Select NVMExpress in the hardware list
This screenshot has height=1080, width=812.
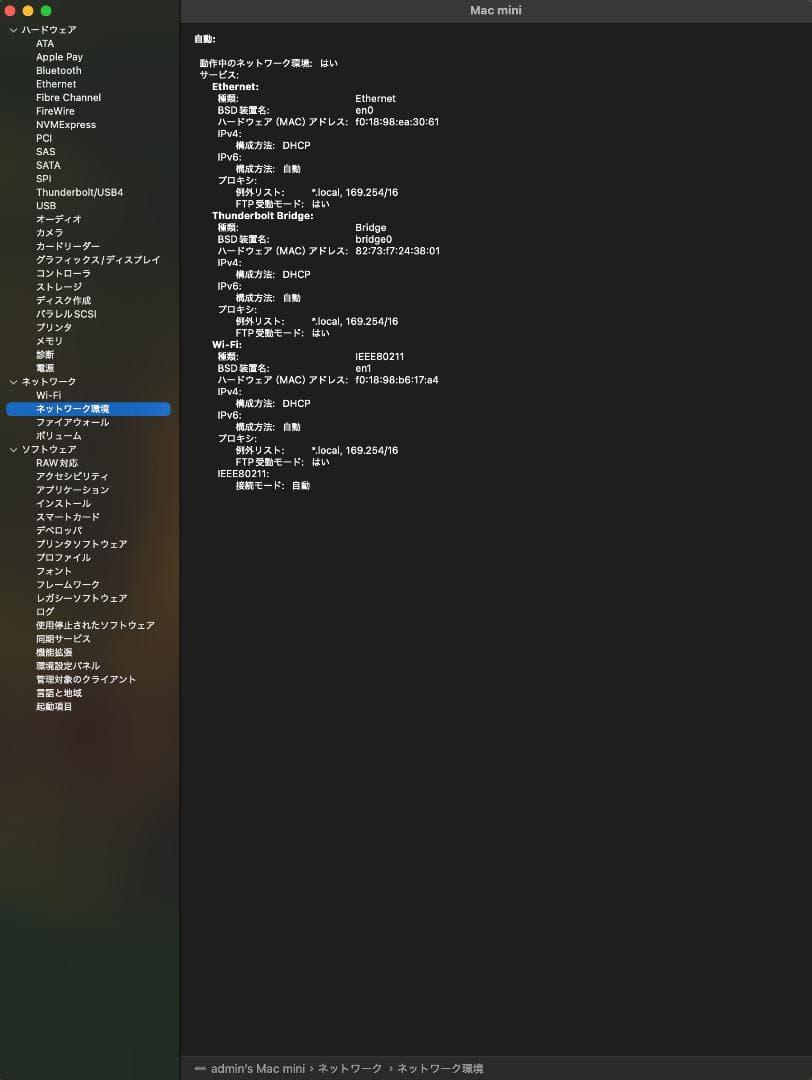click(x=66, y=125)
